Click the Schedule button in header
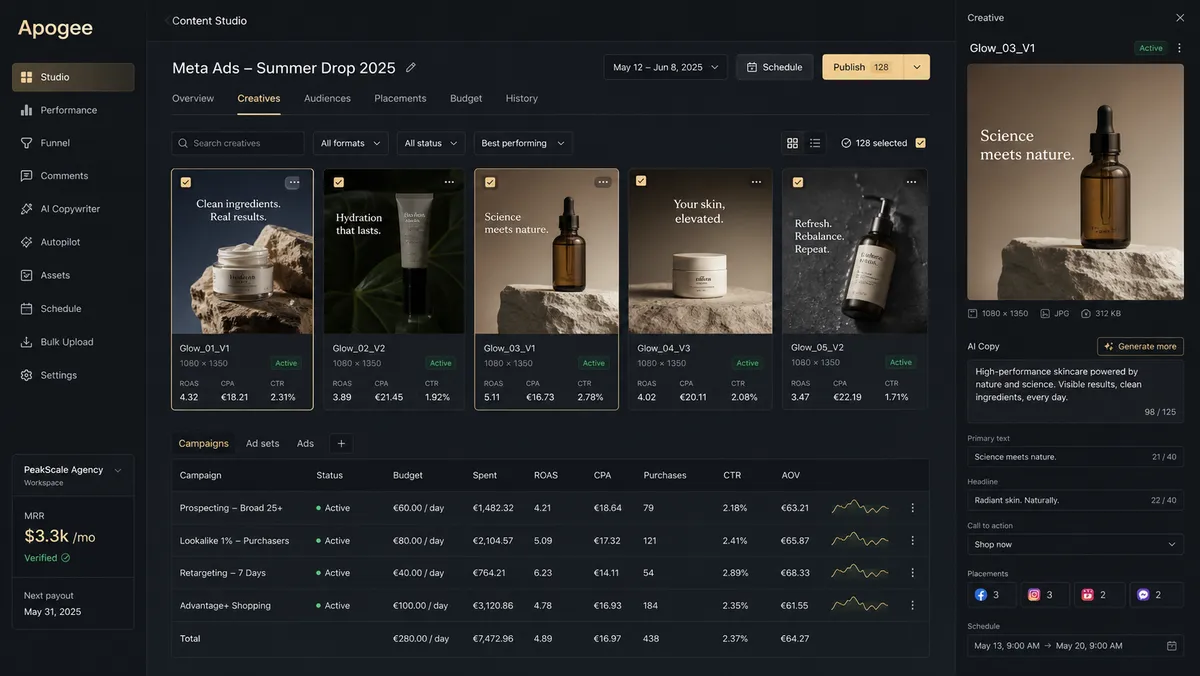The height and width of the screenshot is (676, 1200). click(x=775, y=67)
